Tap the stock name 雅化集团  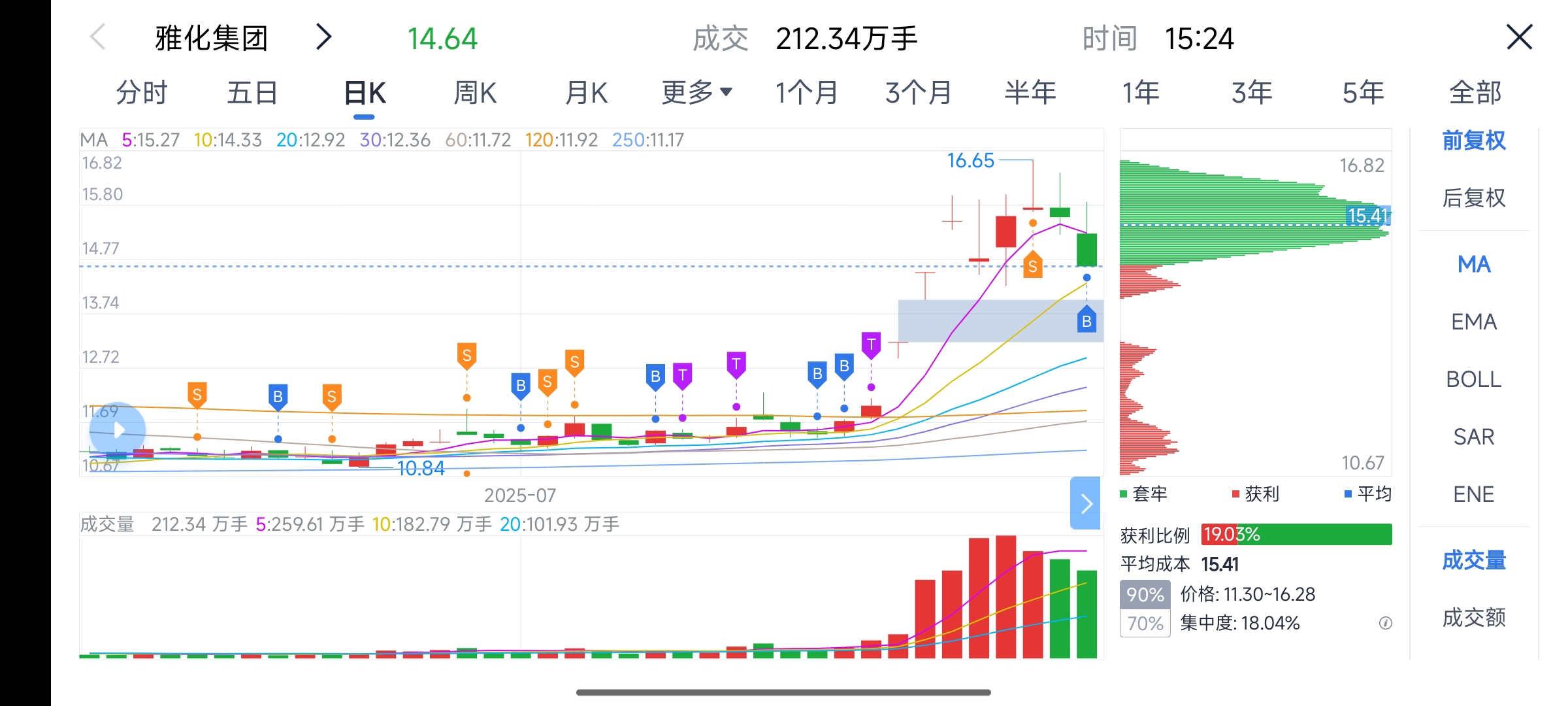(212, 38)
